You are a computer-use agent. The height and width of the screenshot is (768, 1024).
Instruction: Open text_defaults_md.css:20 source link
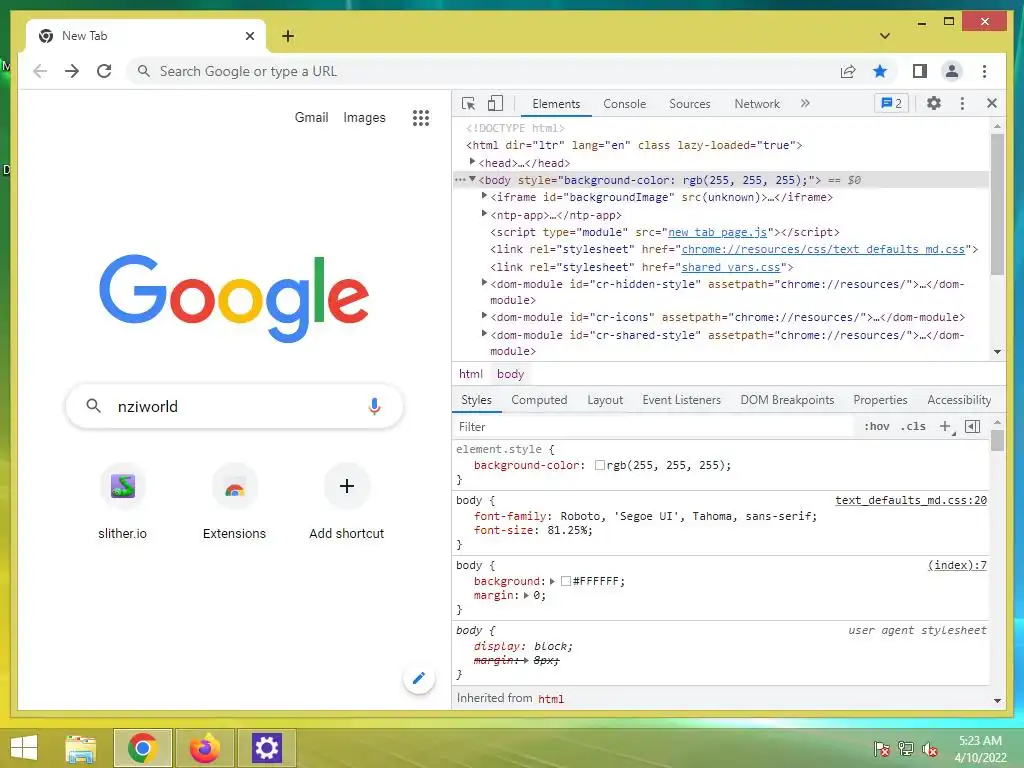tap(911, 500)
